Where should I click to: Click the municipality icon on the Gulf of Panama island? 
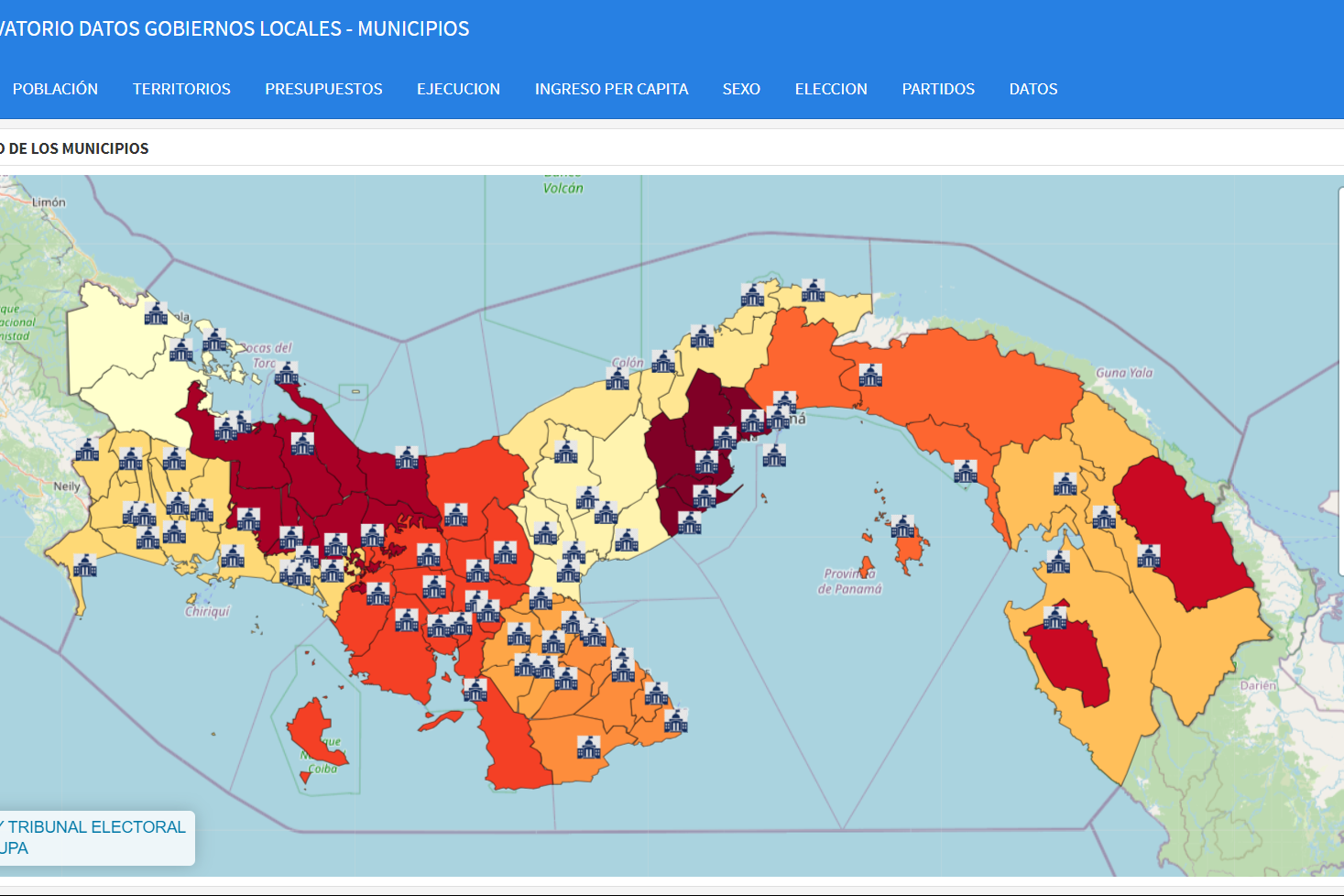(x=902, y=527)
